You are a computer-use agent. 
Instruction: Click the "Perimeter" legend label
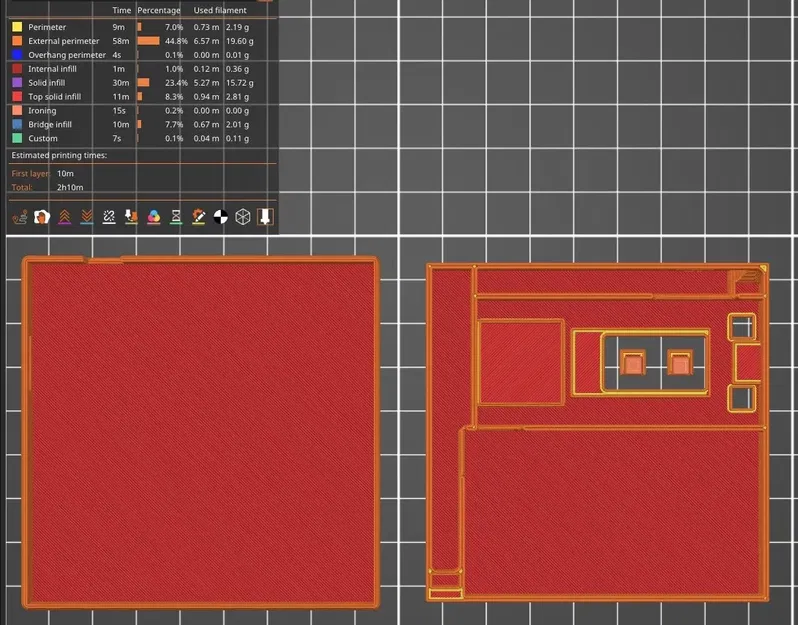click(47, 27)
